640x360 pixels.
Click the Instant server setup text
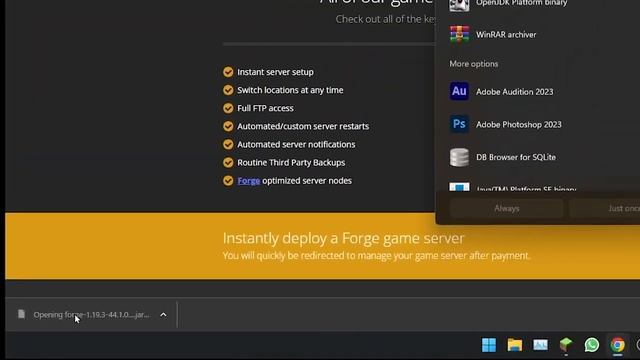276,72
